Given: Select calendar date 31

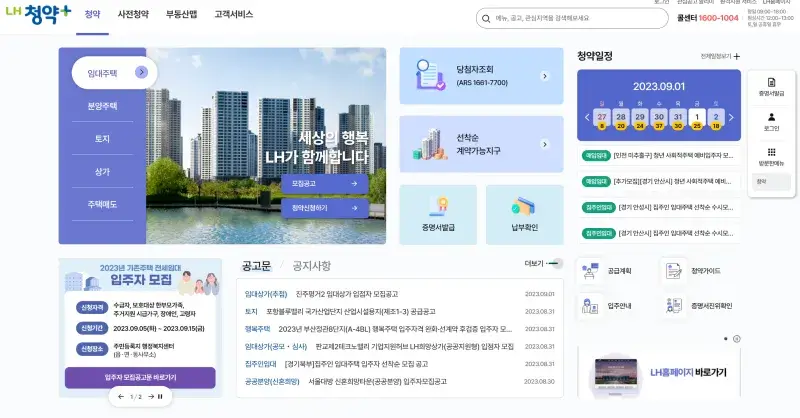Looking at the screenshot, I should tap(678, 118).
